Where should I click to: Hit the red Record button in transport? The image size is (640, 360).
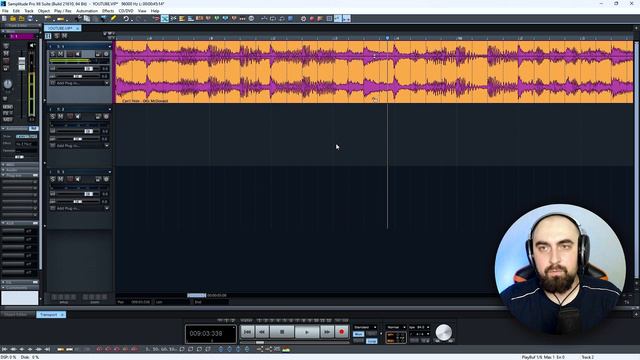pos(342,332)
